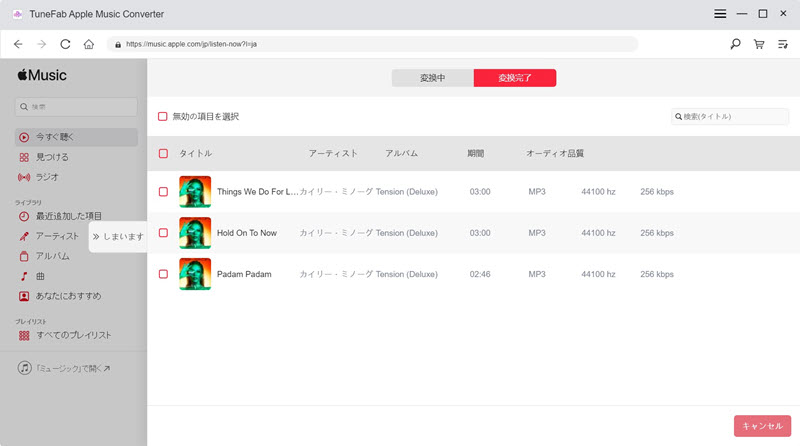800x446 pixels.
Task: Click the キャンセル button
Action: pyautogui.click(x=762, y=426)
